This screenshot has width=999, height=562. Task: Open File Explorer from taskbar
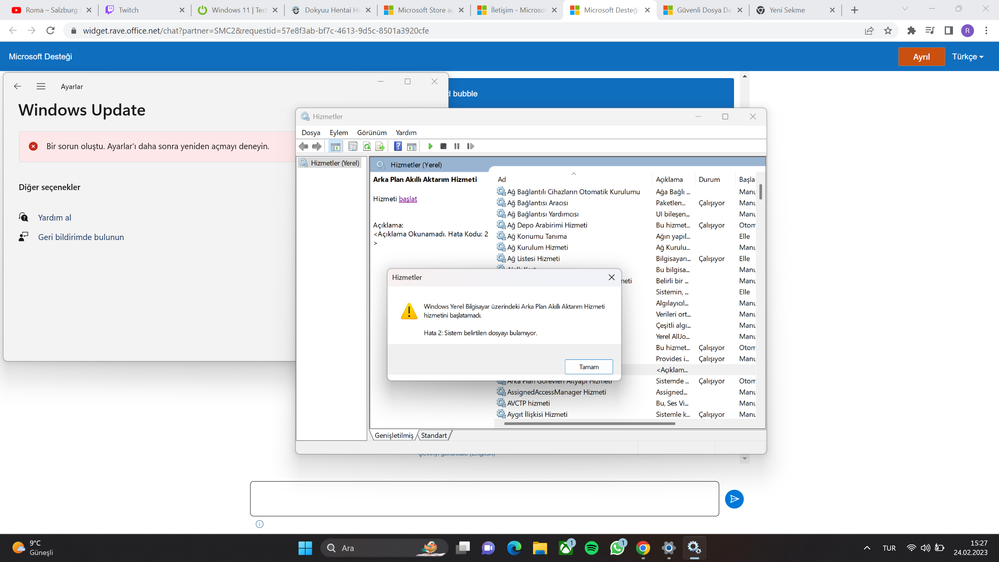click(540, 548)
